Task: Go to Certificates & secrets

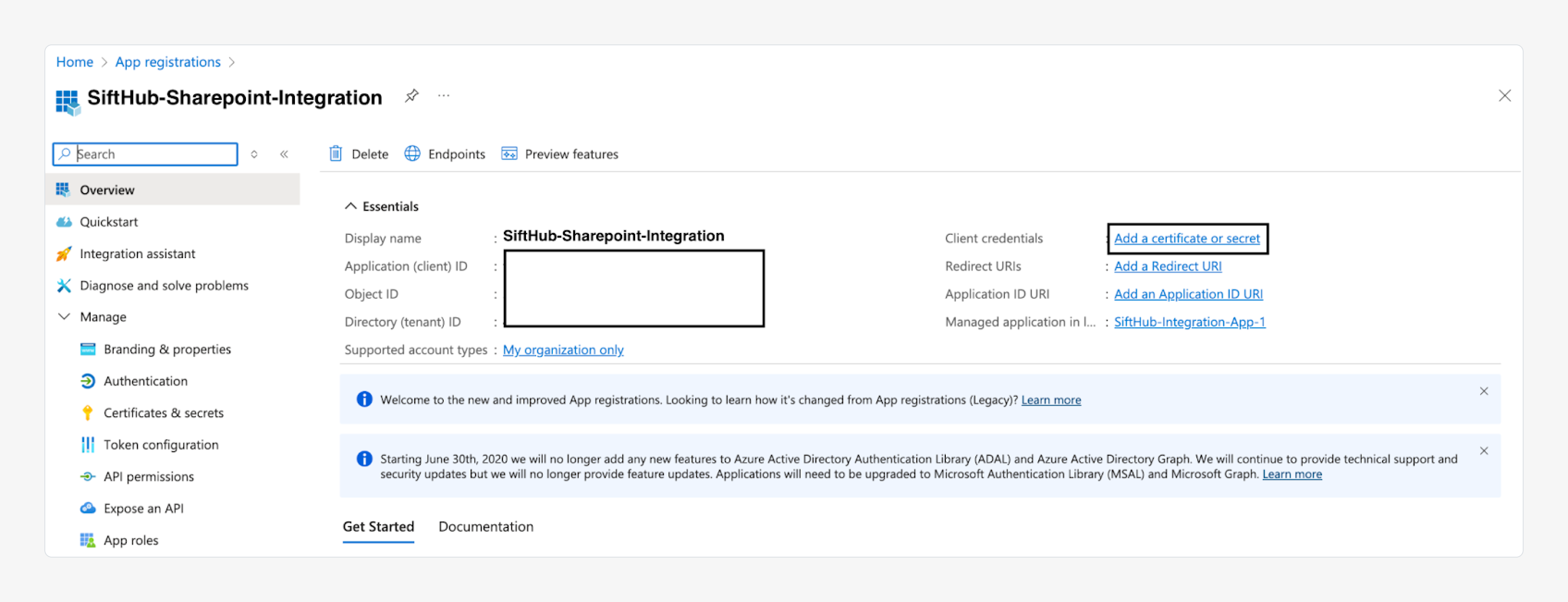Action: pyautogui.click(x=163, y=413)
